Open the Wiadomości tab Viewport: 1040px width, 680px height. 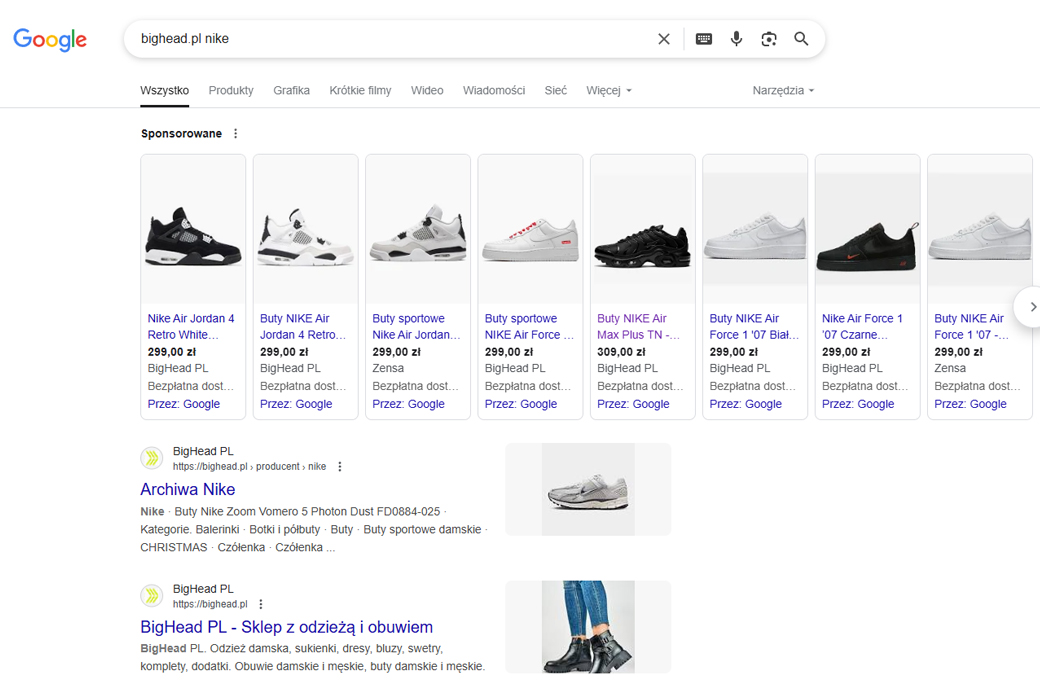point(494,90)
